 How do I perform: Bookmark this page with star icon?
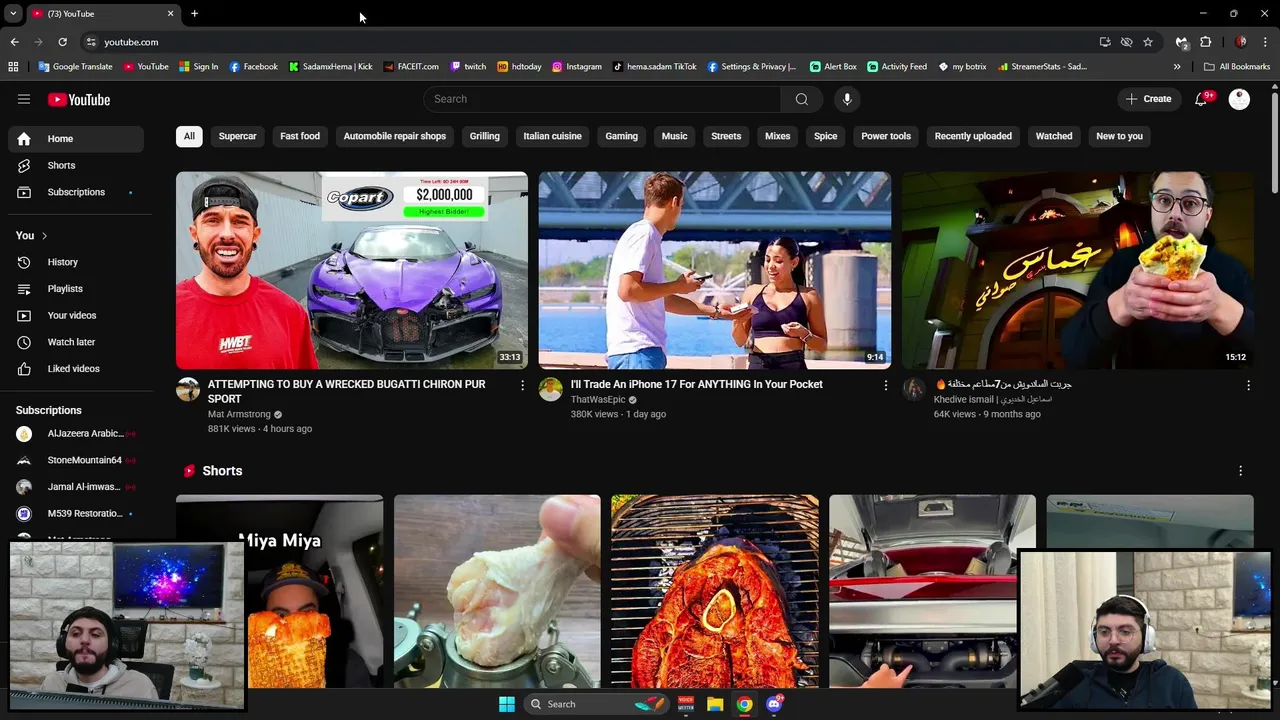coord(1148,42)
